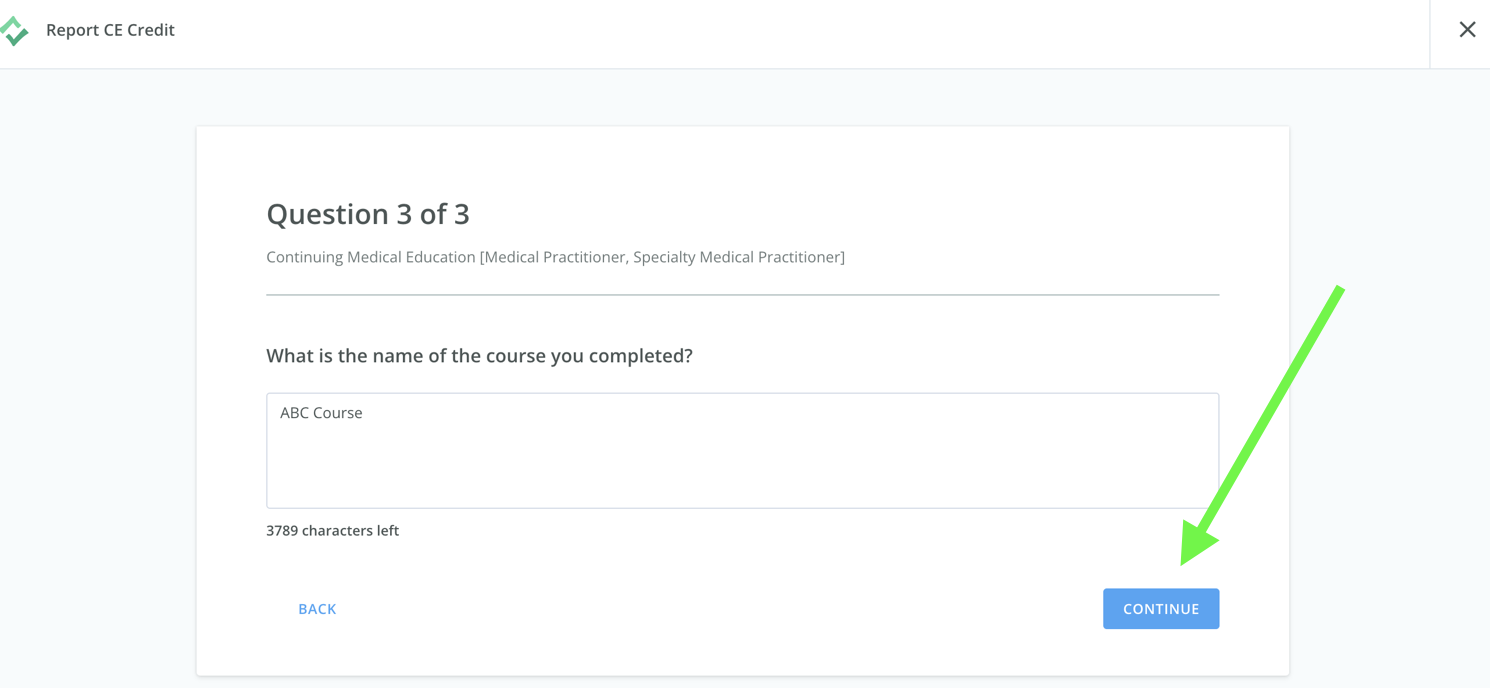This screenshot has height=688, width=1496.
Task: Click the green checkmark logo icon
Action: click(14, 31)
